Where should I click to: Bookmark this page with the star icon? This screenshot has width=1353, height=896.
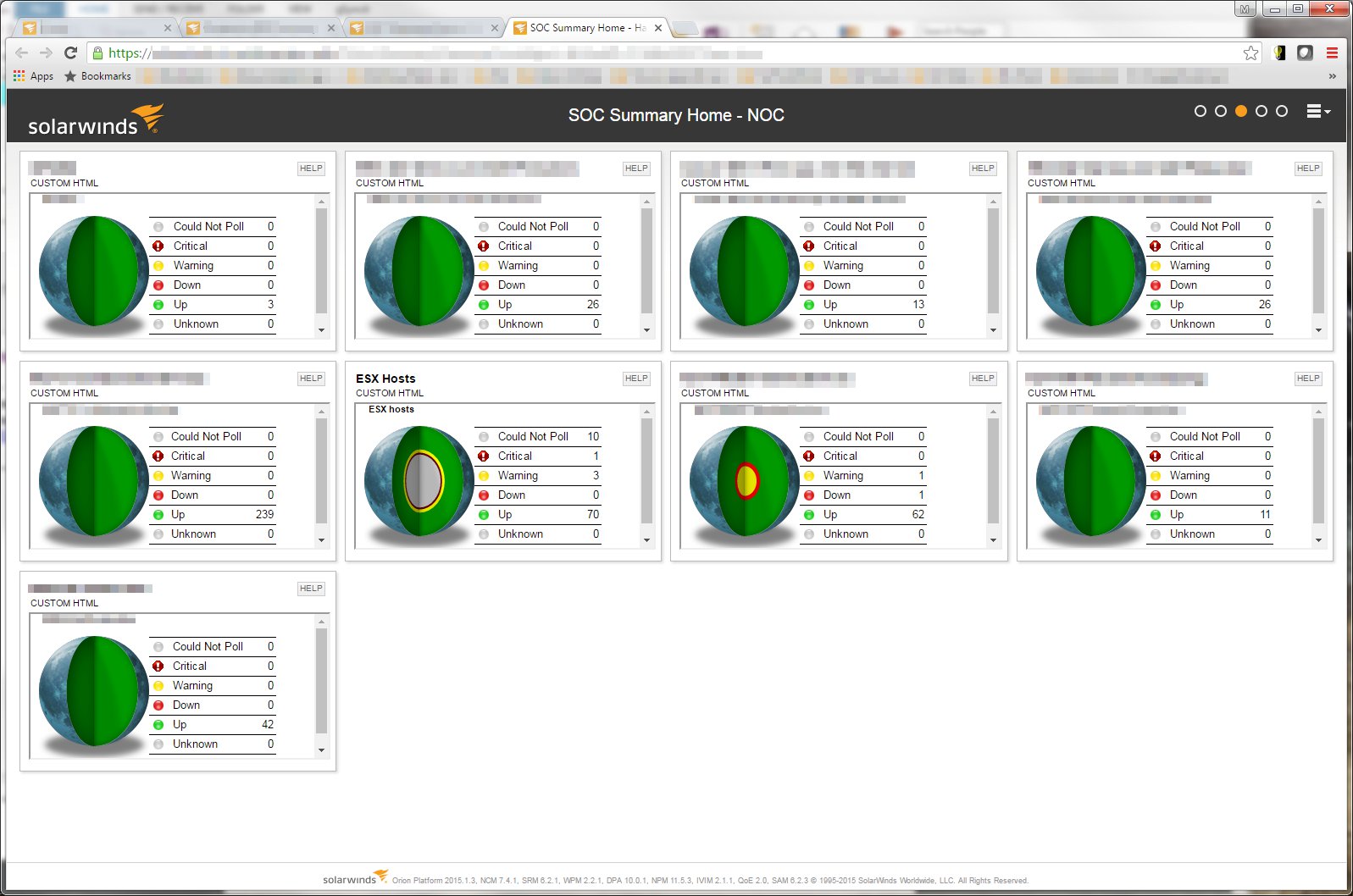(x=1250, y=53)
